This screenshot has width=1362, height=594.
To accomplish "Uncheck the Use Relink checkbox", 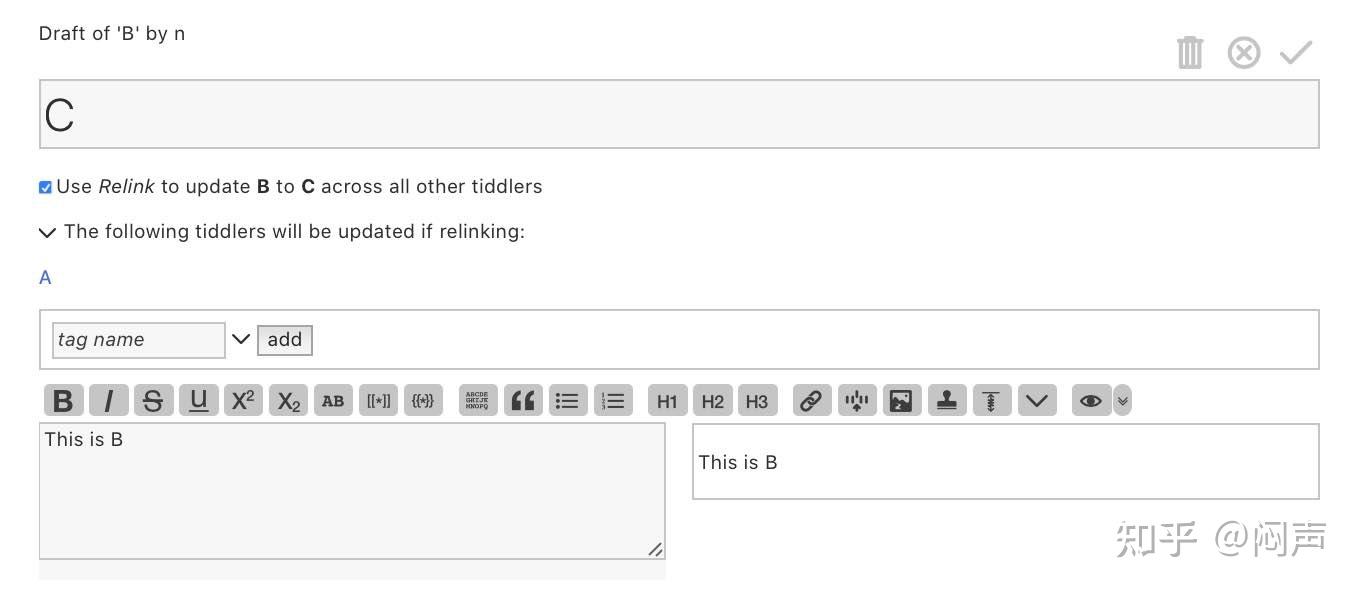I will (45, 187).
